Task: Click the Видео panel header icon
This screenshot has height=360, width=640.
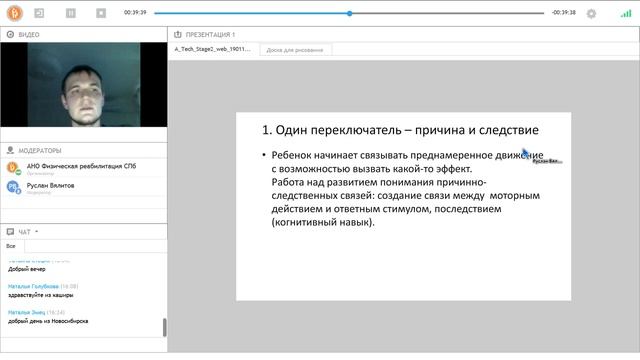Action: [x=10, y=35]
